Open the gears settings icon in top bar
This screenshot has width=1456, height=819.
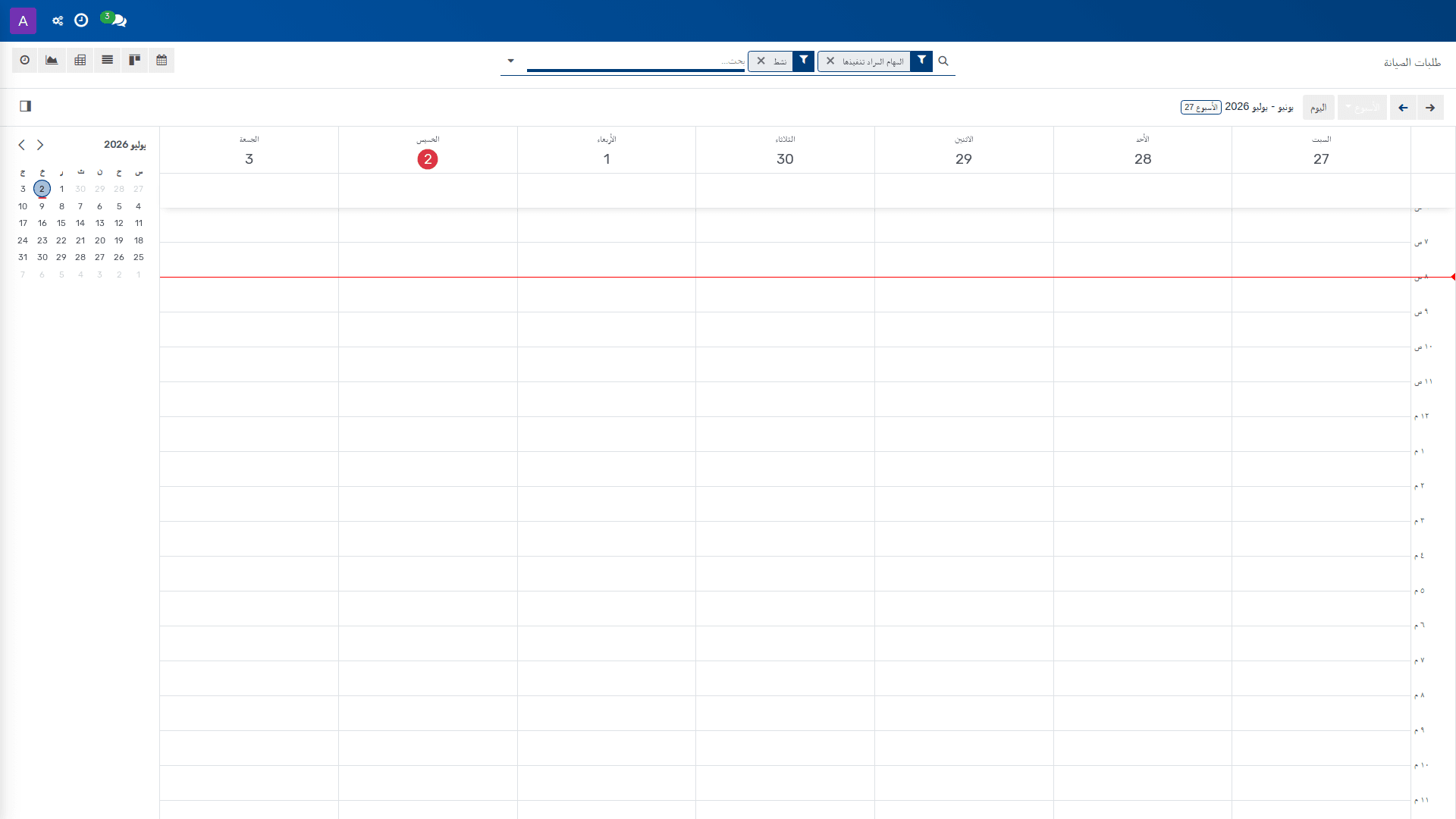pyautogui.click(x=58, y=20)
